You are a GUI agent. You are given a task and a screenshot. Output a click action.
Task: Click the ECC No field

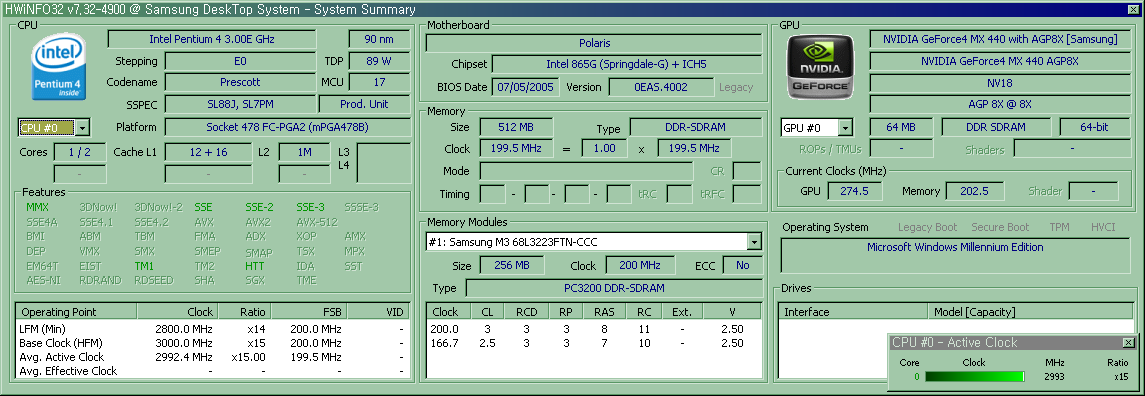[x=742, y=265]
